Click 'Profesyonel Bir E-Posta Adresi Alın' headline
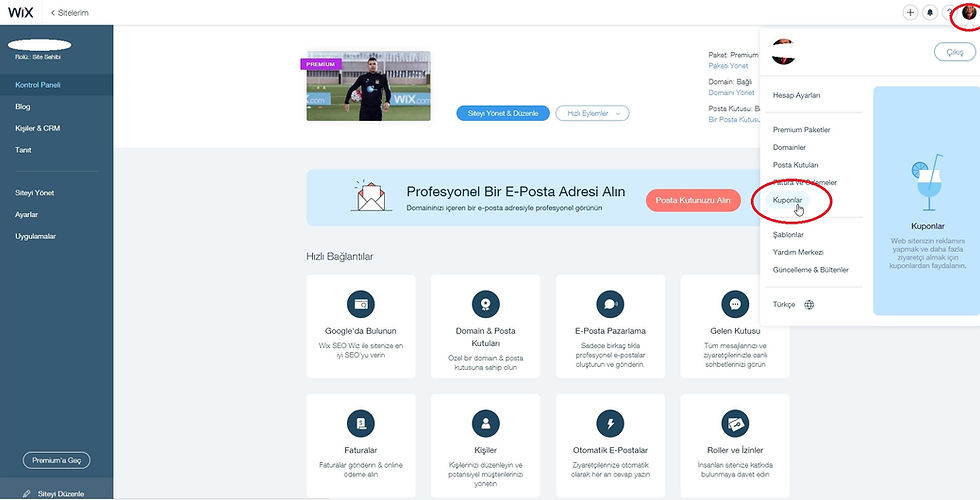Screen dimensions: 980x500 pyautogui.click(x=516, y=191)
